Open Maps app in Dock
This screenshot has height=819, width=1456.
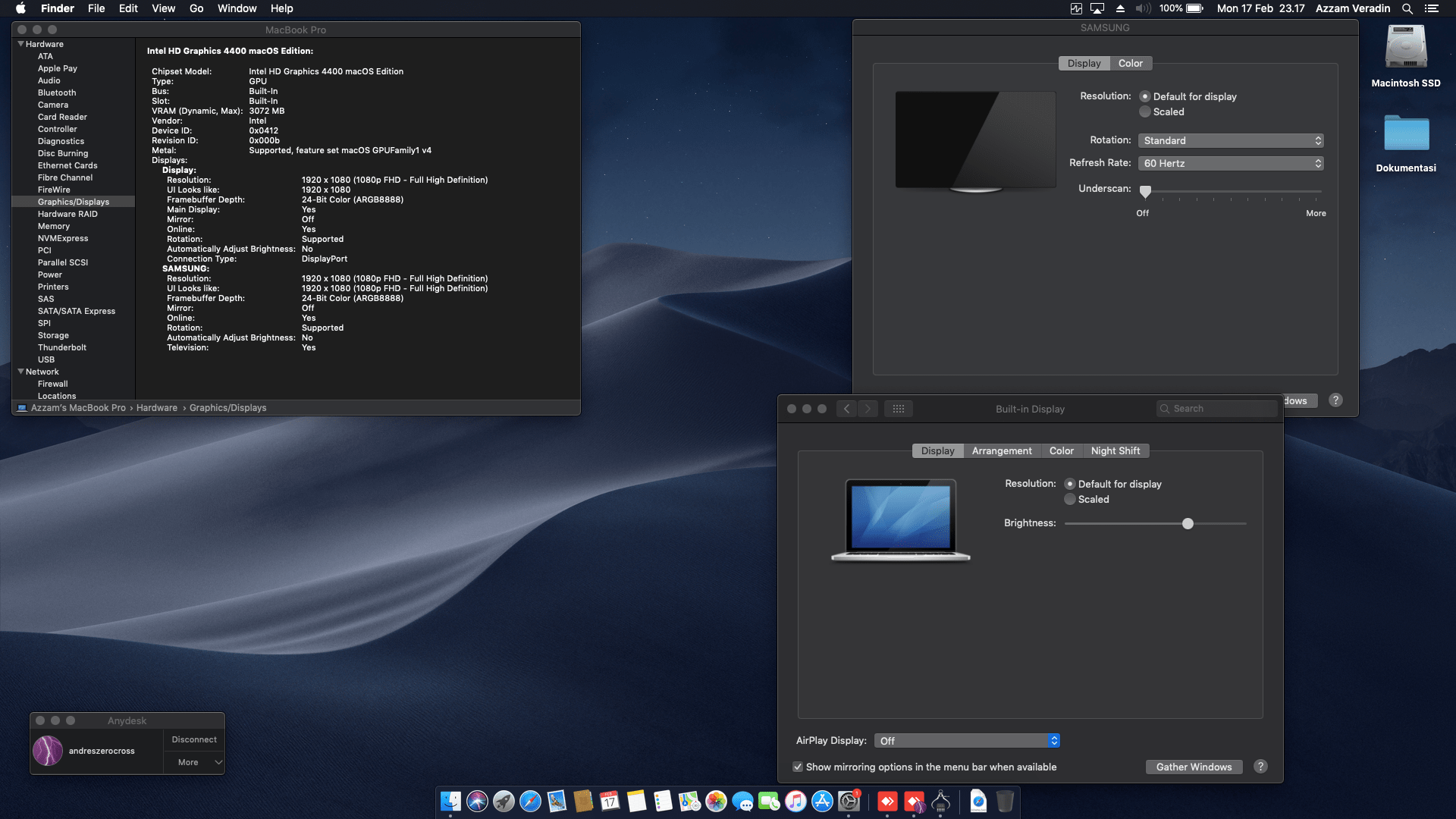click(x=689, y=801)
